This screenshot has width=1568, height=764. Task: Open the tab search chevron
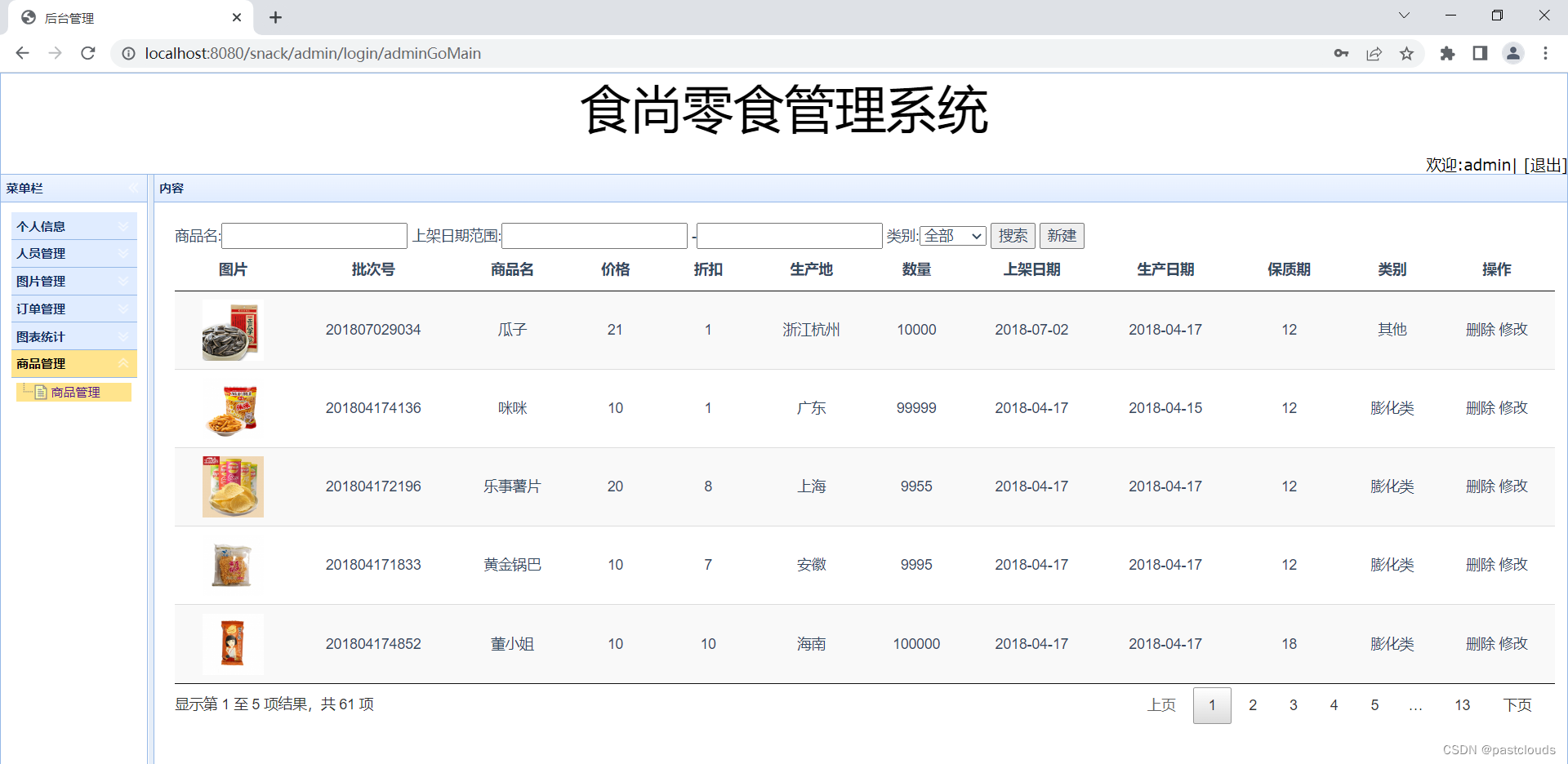(1404, 16)
